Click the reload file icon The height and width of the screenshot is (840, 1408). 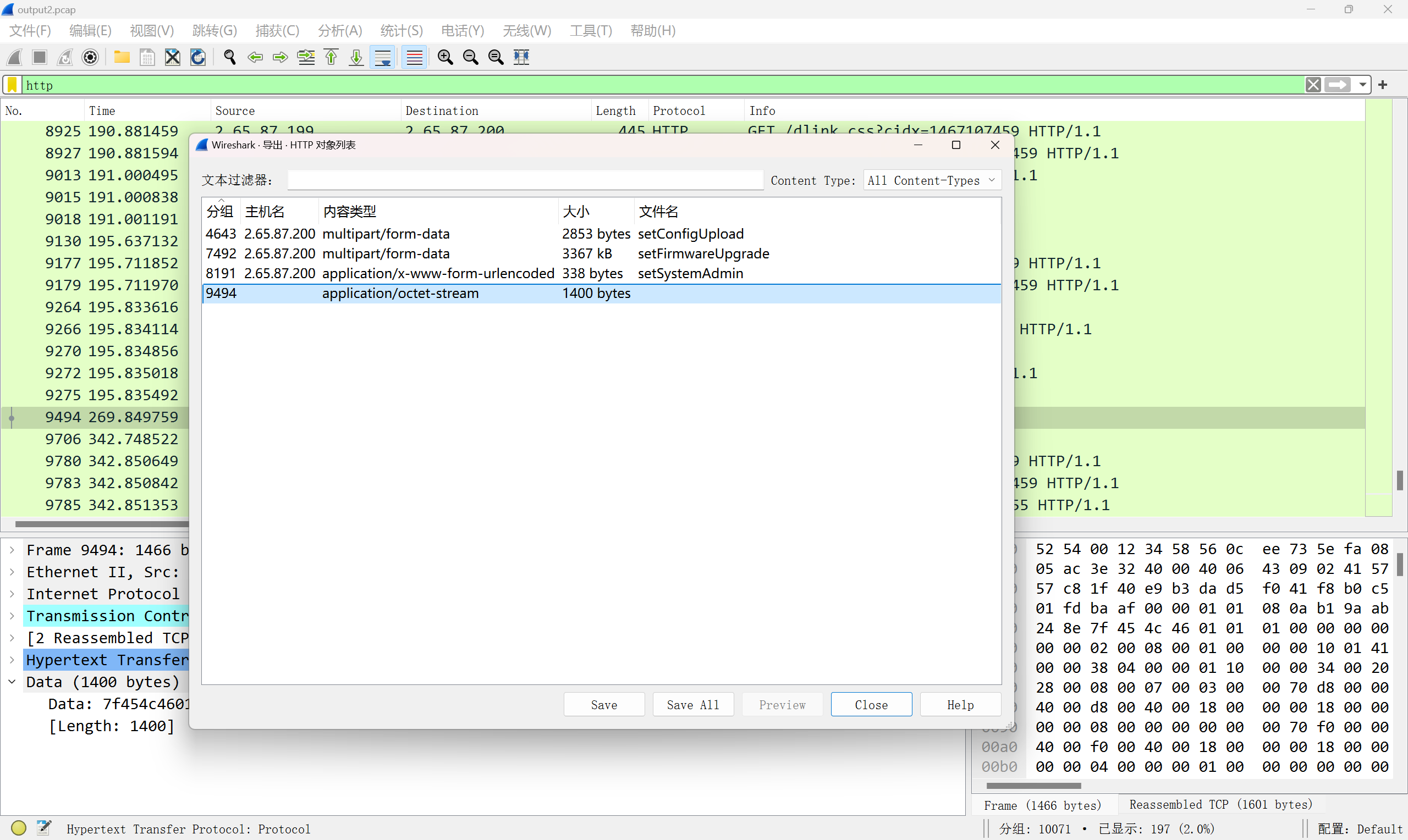[x=197, y=57]
